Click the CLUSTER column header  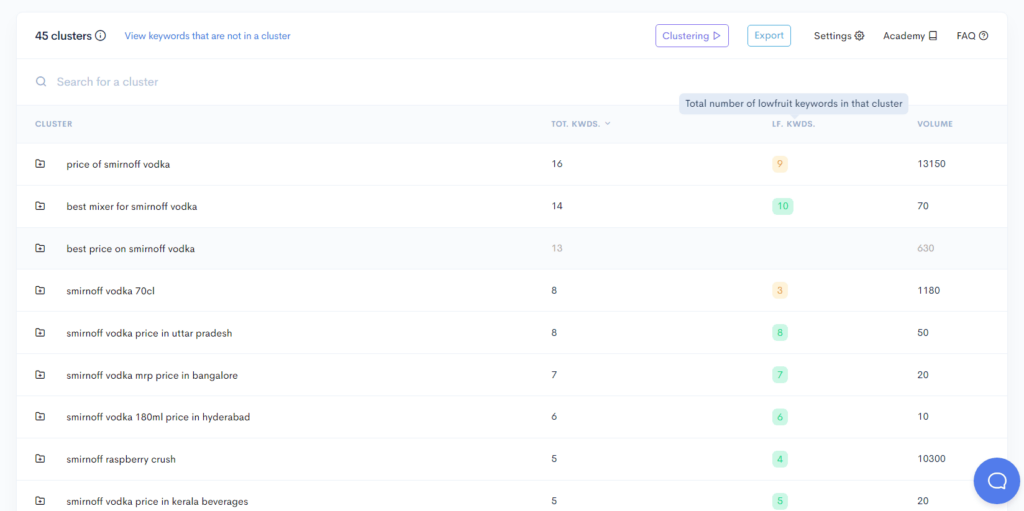pos(54,124)
